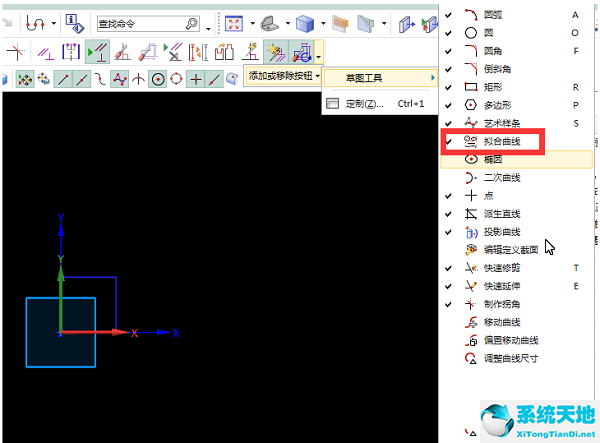600x443 pixels.
Task: Toggle the existing point snap icon
Action: pyautogui.click(x=196, y=79)
